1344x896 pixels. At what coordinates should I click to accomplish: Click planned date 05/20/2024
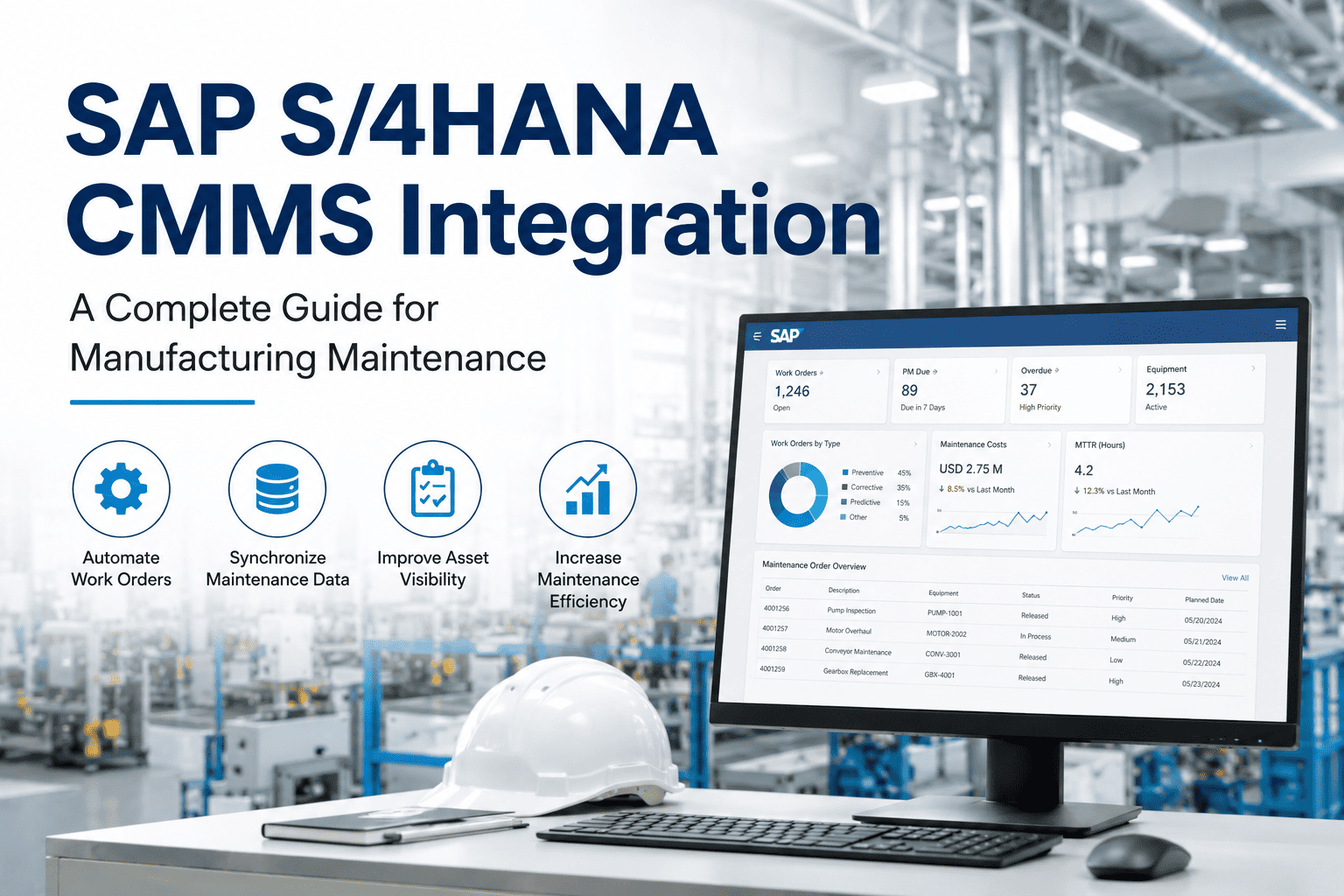point(1203,620)
